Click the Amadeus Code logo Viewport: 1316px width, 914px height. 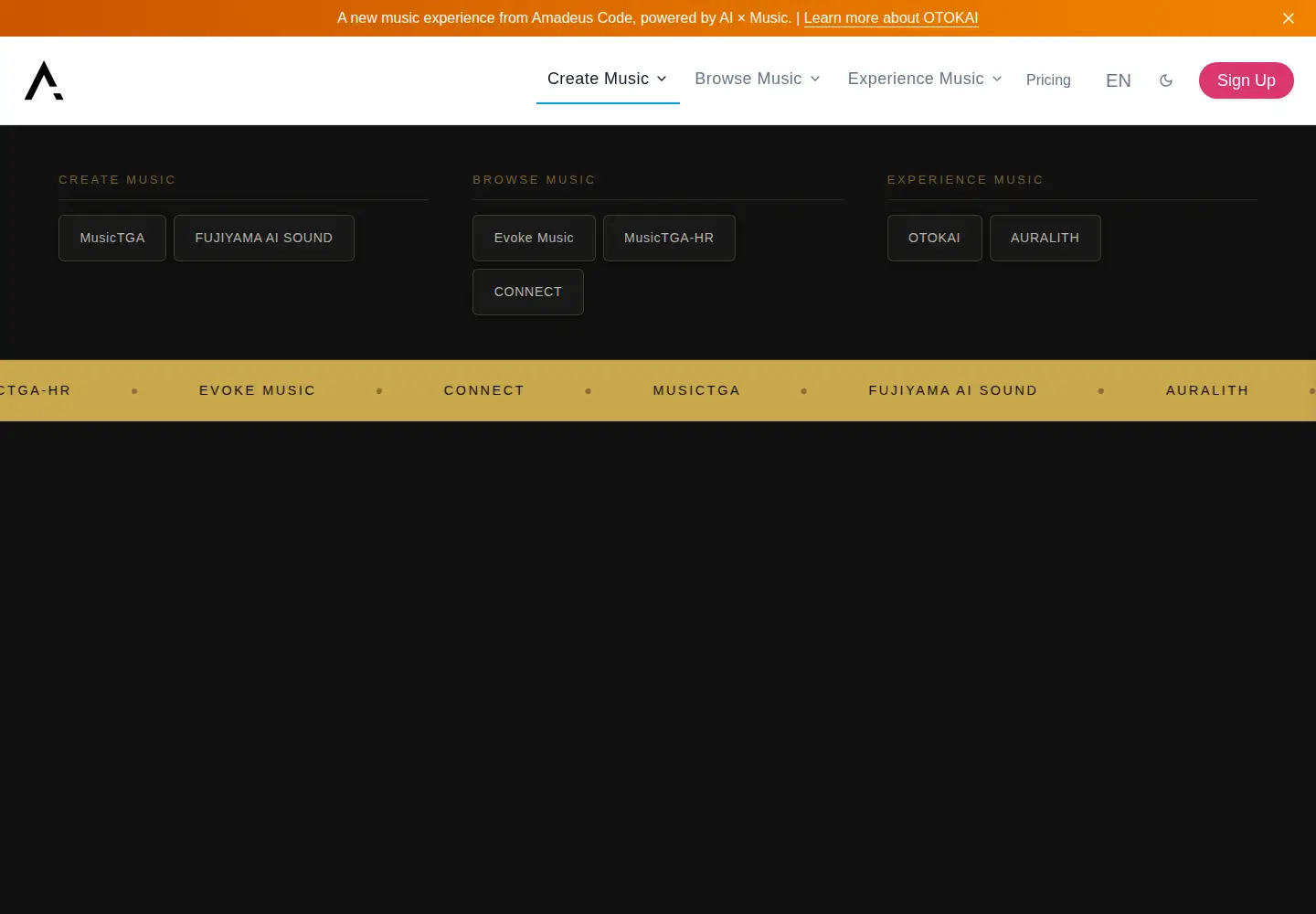44,80
